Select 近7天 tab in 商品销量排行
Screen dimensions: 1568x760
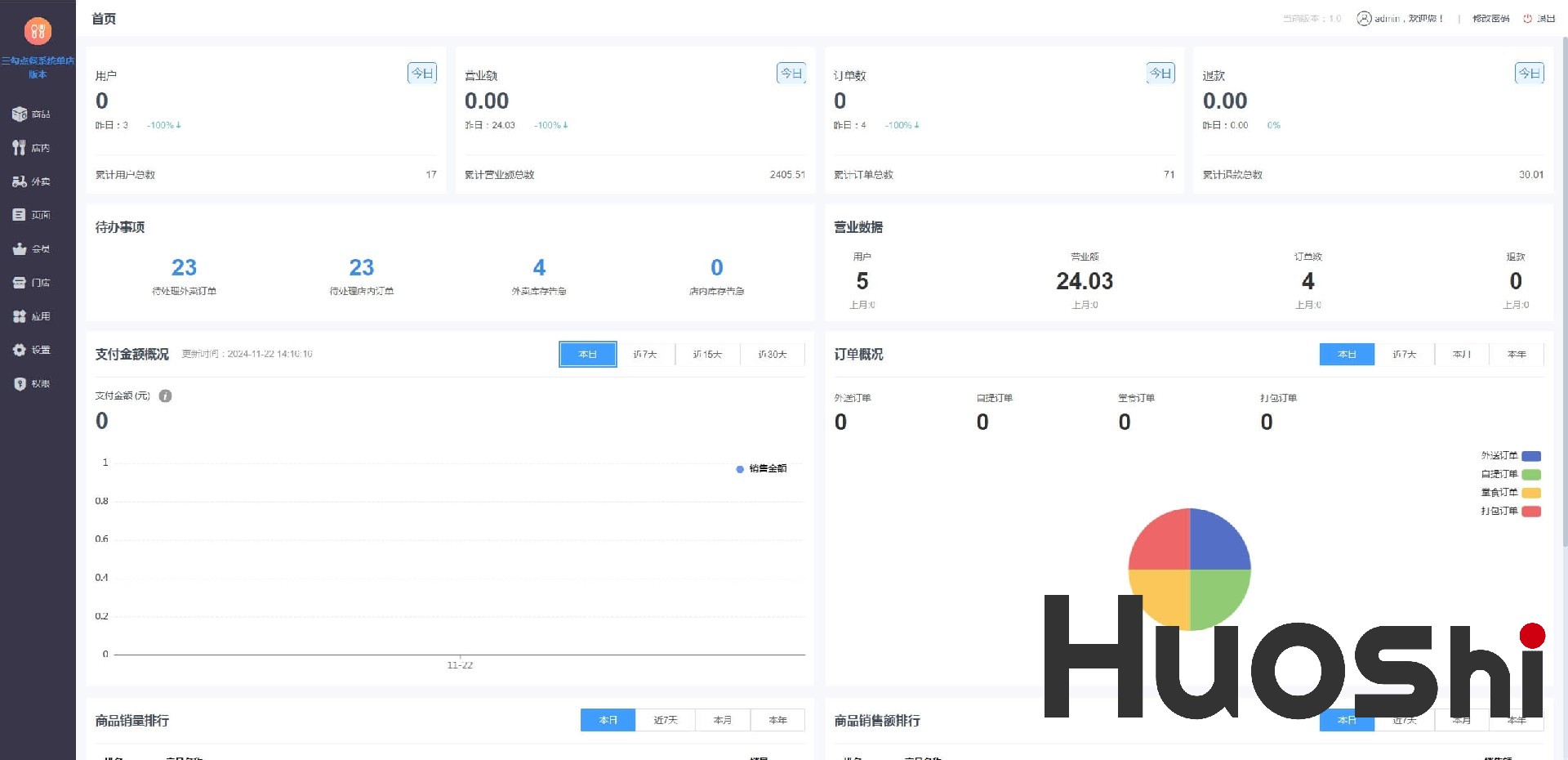(x=666, y=721)
